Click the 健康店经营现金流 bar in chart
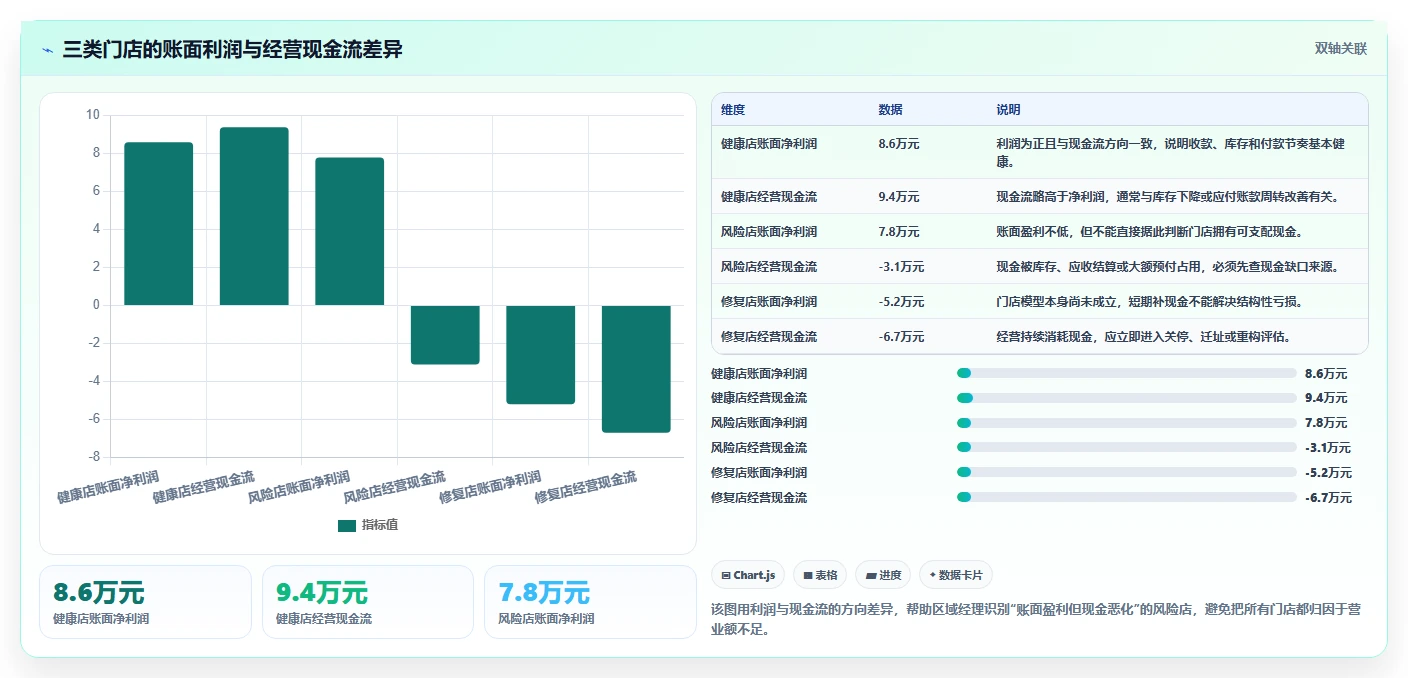Viewport: 1408px width, 678px height. [x=254, y=216]
